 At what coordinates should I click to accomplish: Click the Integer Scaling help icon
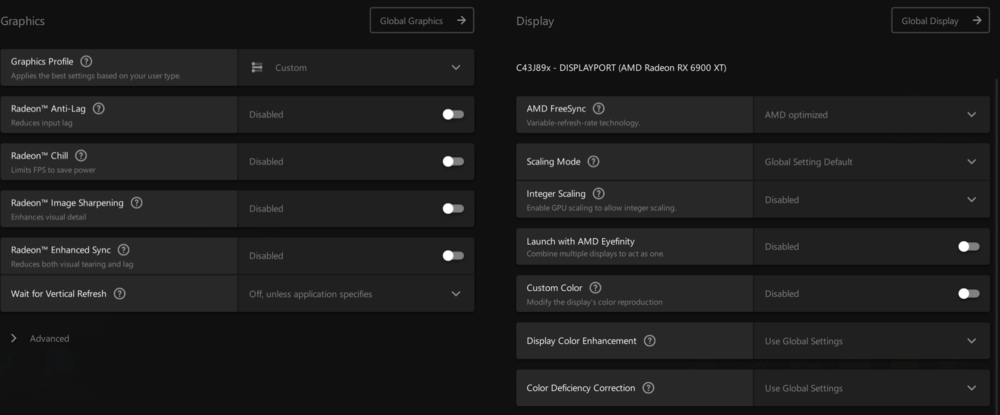pos(598,193)
